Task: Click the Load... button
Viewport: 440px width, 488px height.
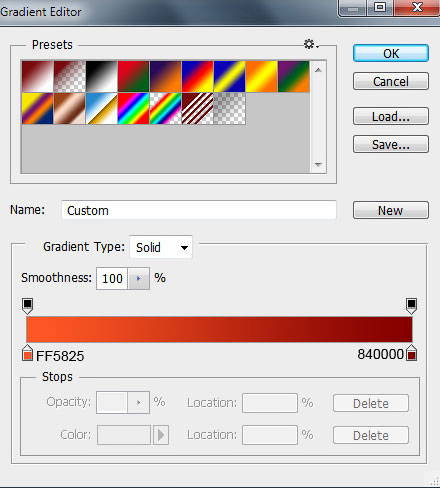Action: coord(391,116)
